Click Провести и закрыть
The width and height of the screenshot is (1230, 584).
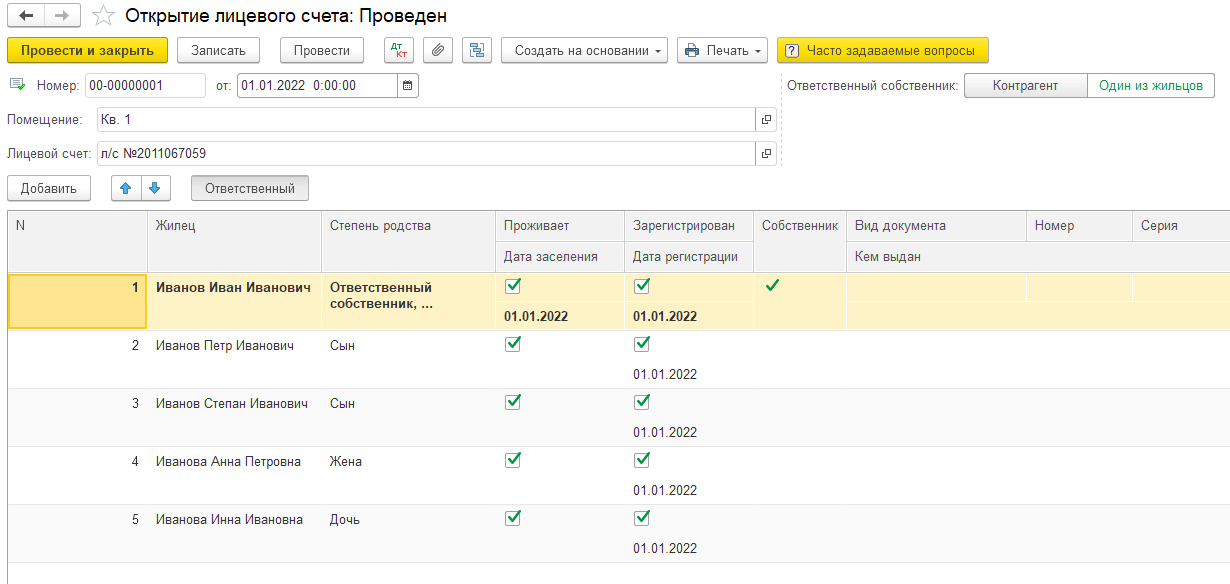point(87,50)
